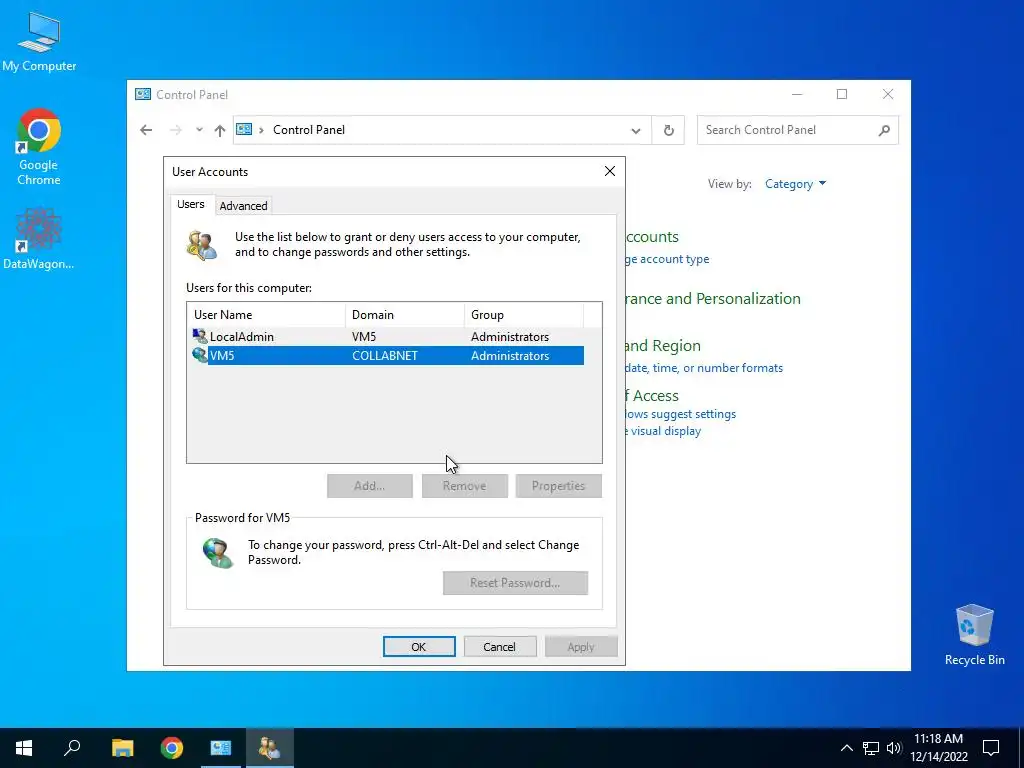Refresh the Control Panel window

669,130
